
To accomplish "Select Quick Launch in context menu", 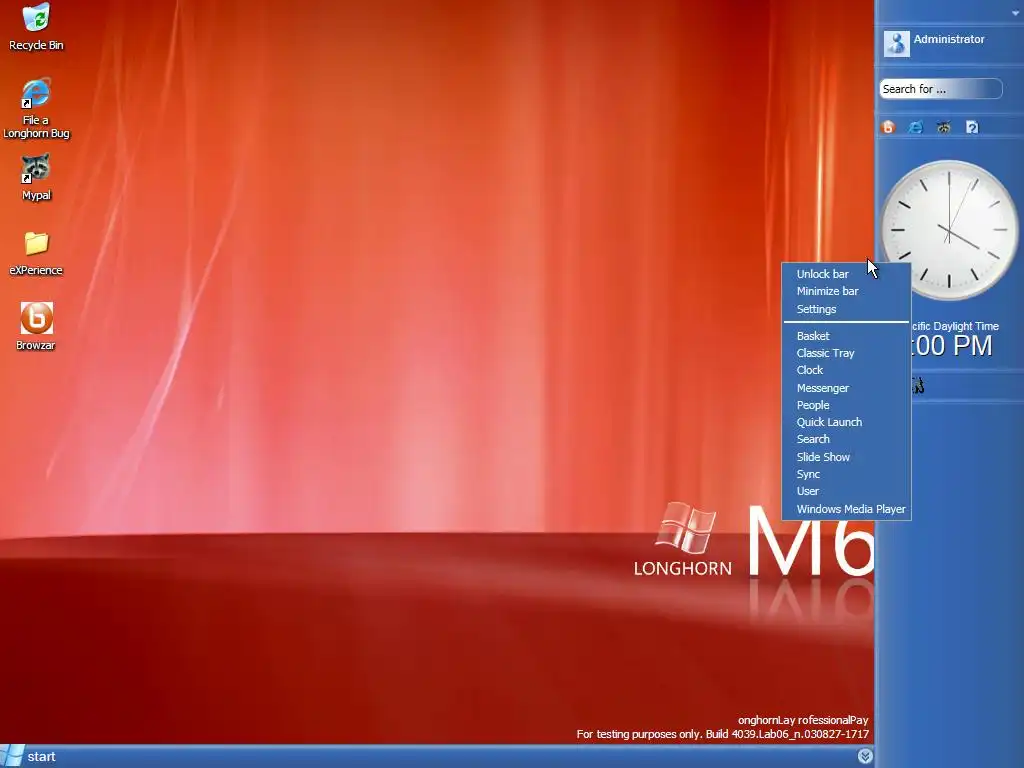I will click(x=846, y=422).
